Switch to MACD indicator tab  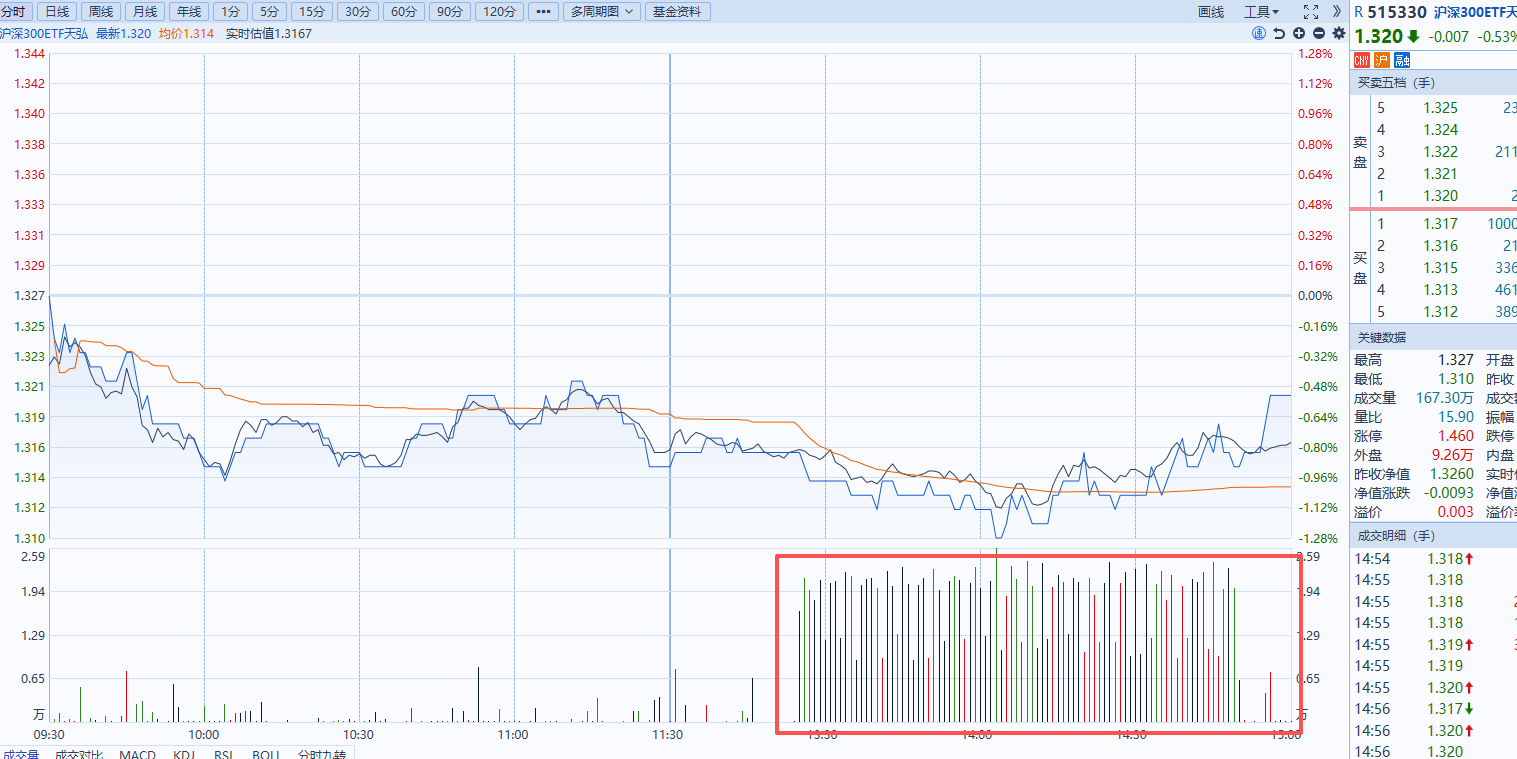[137, 754]
